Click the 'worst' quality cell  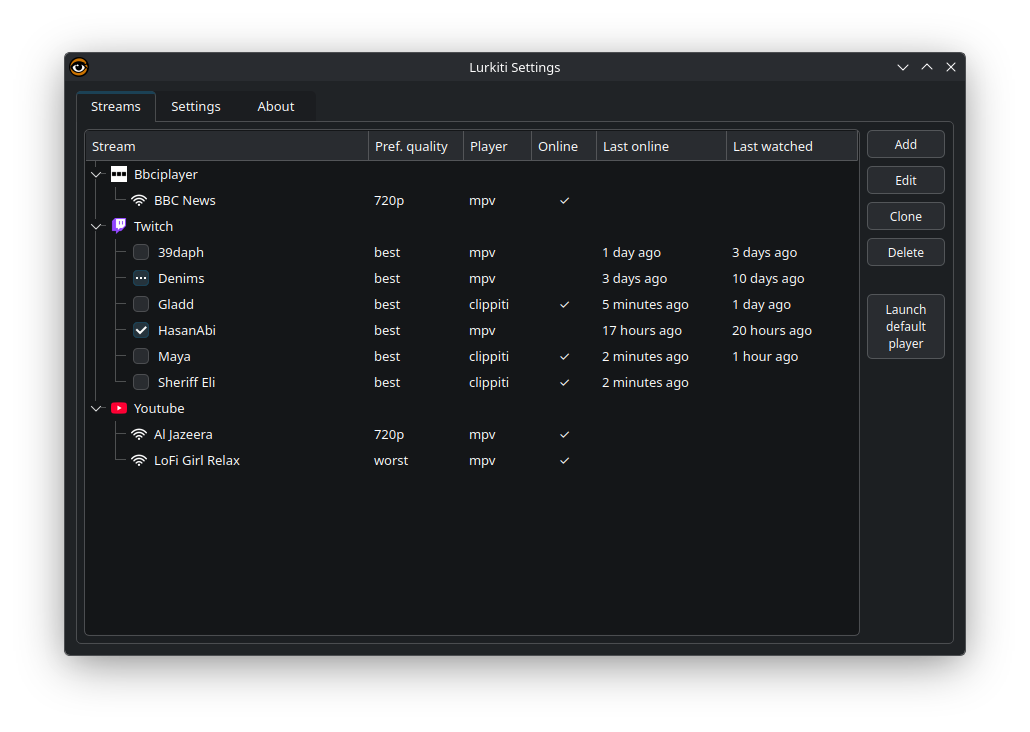point(391,461)
